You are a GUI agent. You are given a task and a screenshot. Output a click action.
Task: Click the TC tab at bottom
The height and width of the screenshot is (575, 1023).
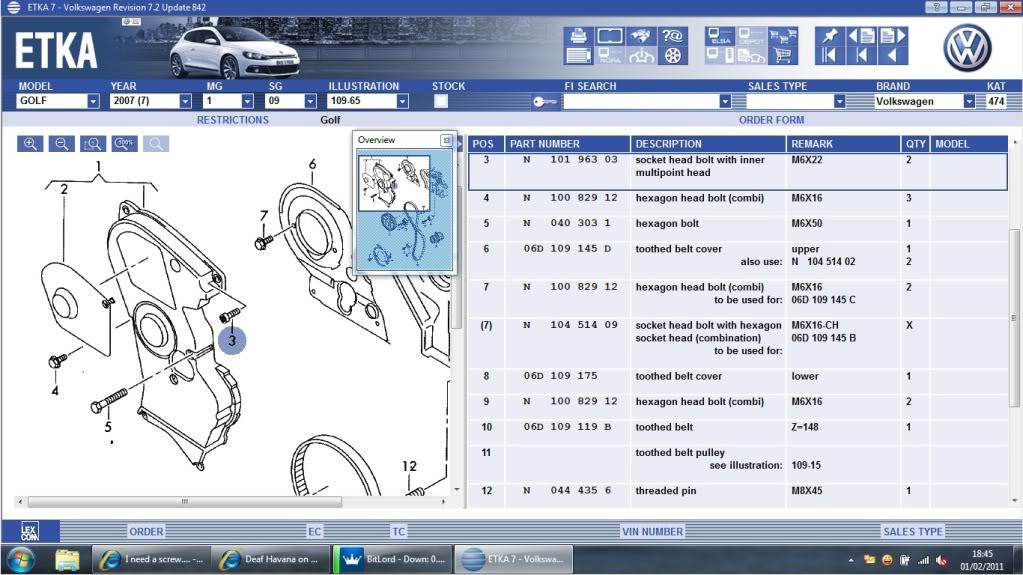pyautogui.click(x=398, y=531)
